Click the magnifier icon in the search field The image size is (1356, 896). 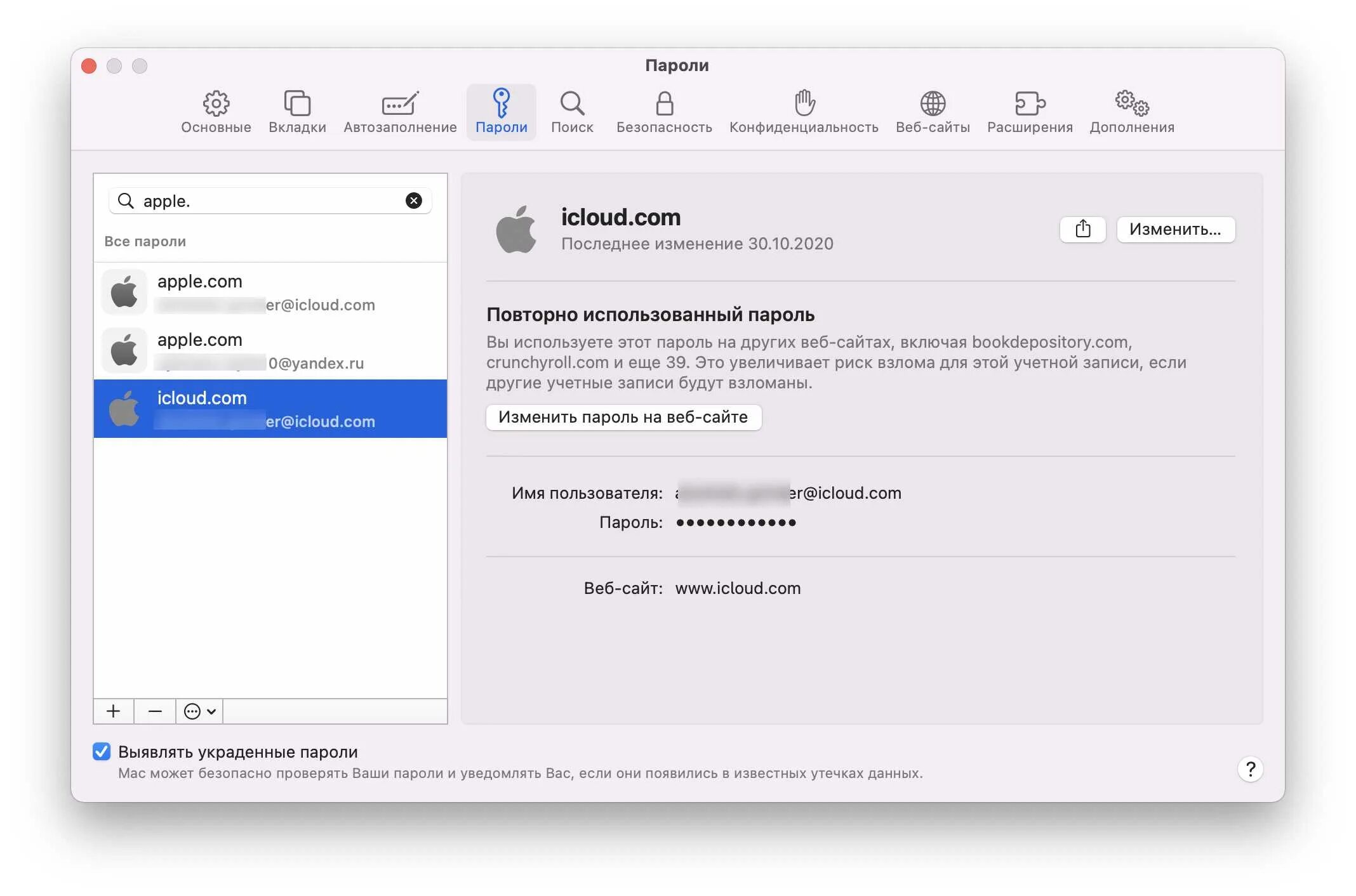126,201
